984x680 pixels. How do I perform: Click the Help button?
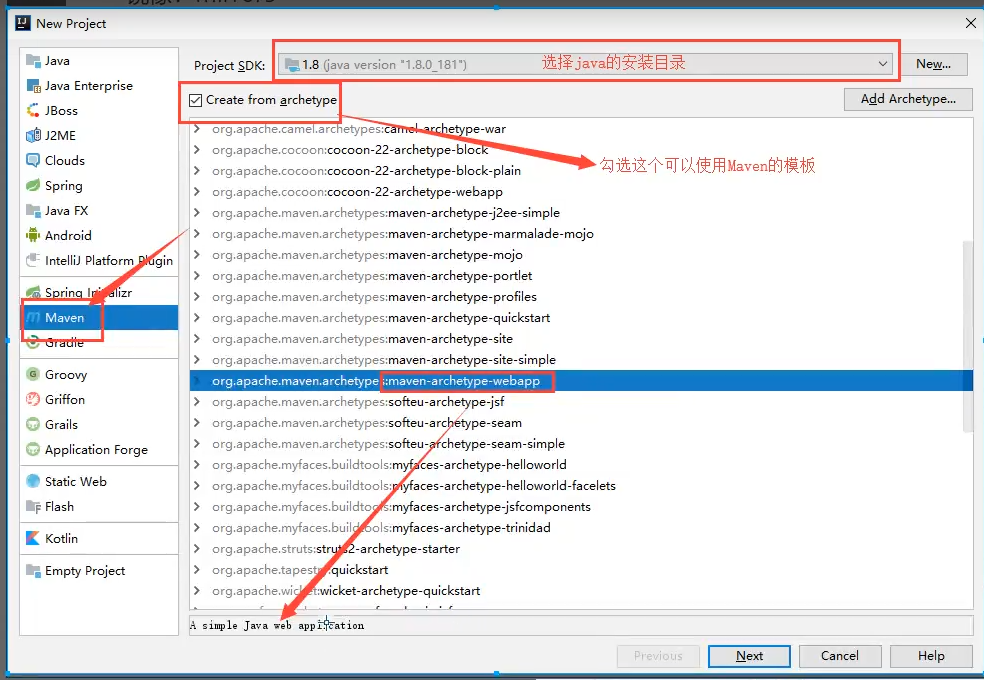click(931, 656)
